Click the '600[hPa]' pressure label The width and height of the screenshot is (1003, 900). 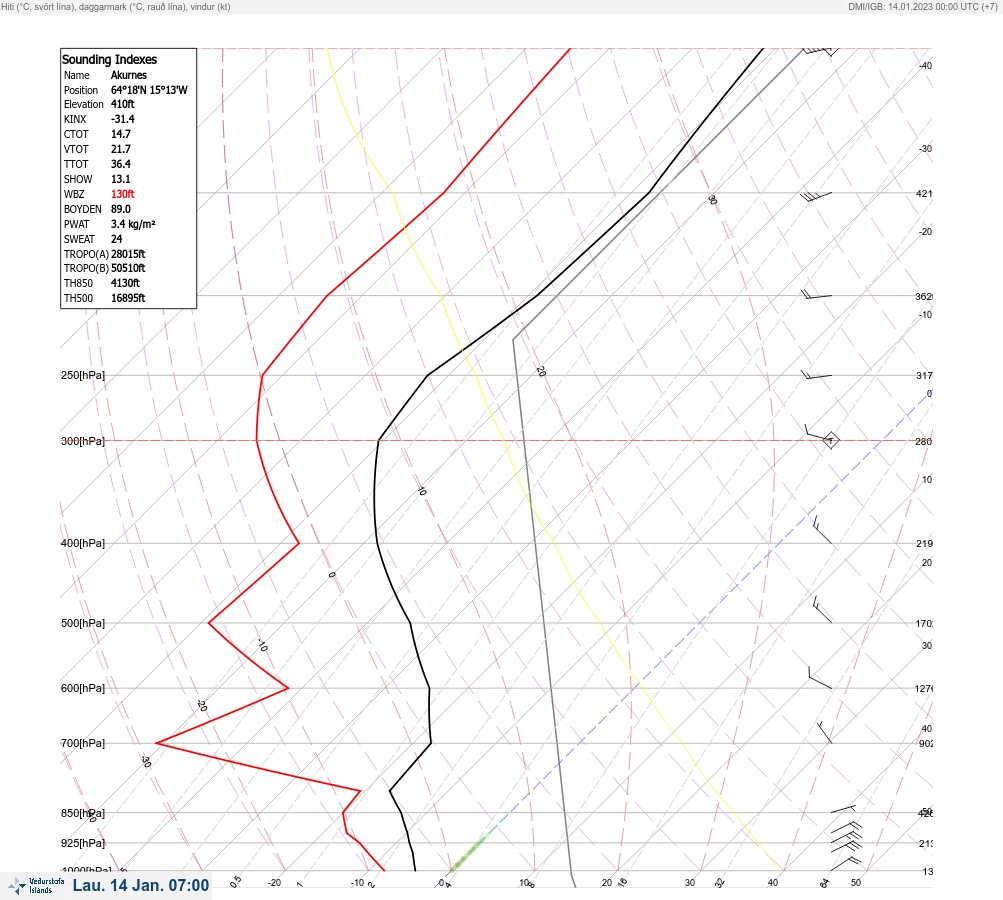point(83,688)
